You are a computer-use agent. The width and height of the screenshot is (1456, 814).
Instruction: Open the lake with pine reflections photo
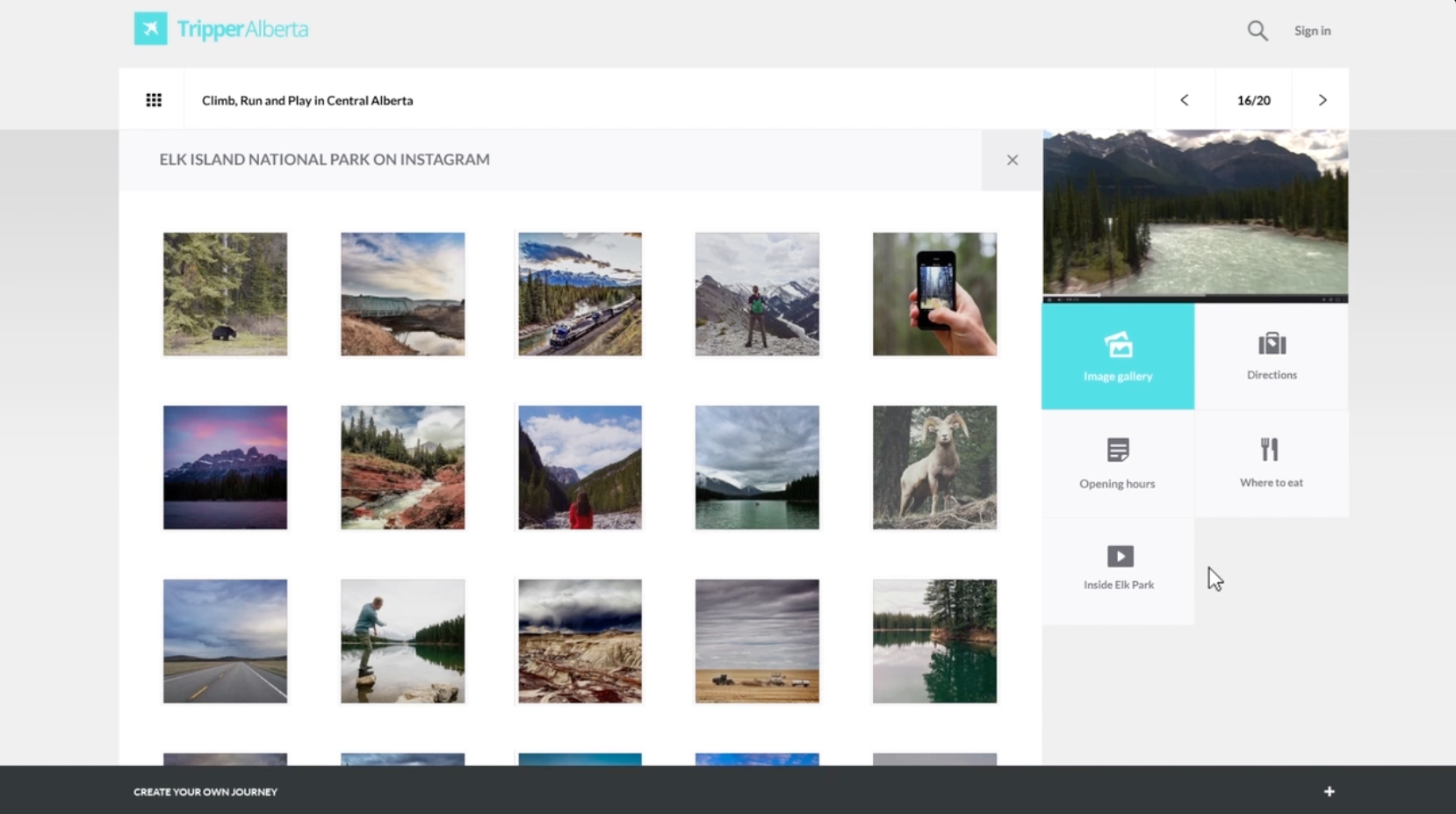pyautogui.click(x=934, y=641)
